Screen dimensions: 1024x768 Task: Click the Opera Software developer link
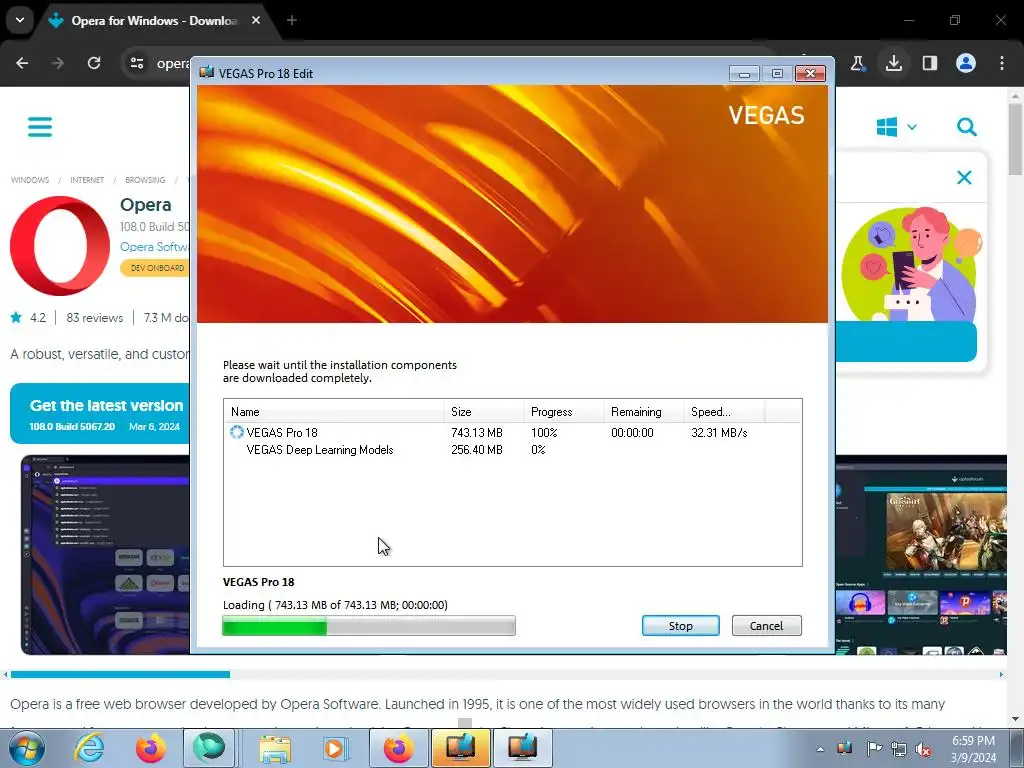pyautogui.click(x=155, y=247)
